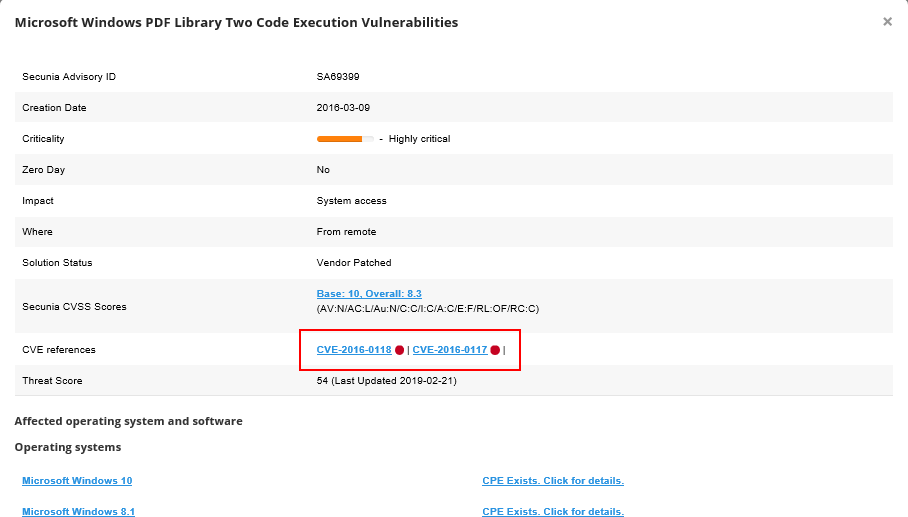This screenshot has height=517, width=908.
Task: Open the Microsoft Windows 10 link
Action: [x=77, y=481]
